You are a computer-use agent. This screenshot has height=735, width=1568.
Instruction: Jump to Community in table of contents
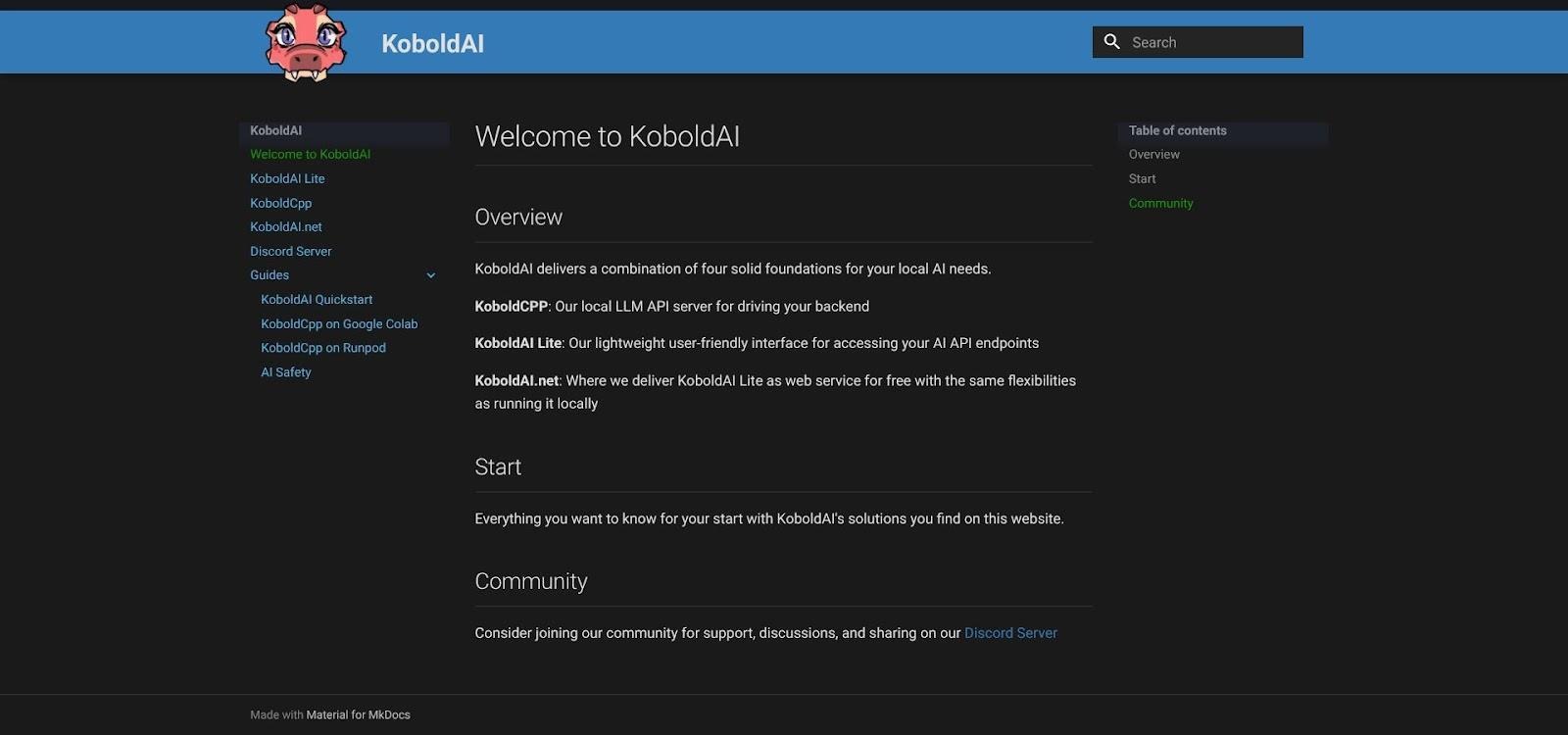pyautogui.click(x=1160, y=203)
